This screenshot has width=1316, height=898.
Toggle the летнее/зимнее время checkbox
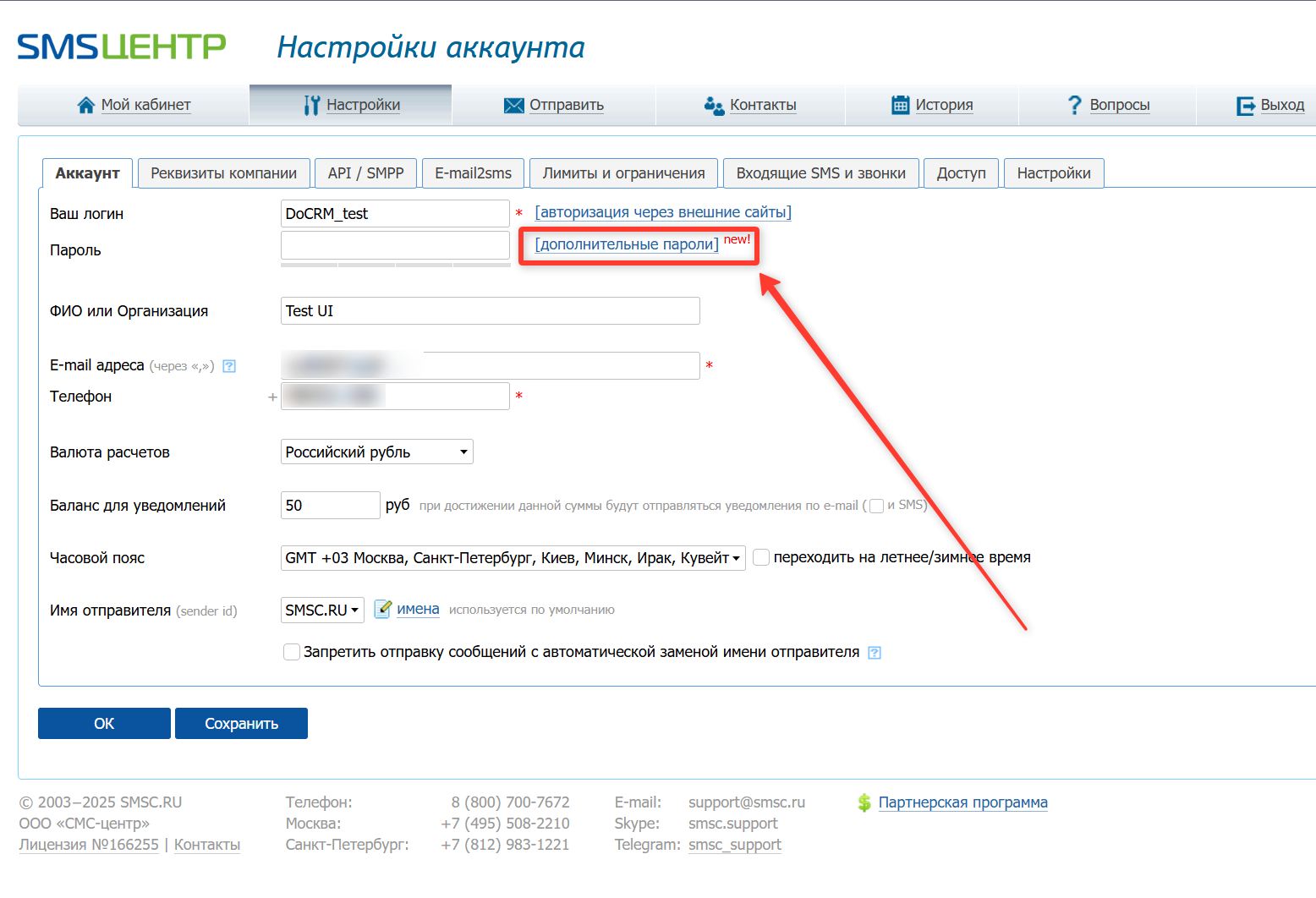(761, 557)
